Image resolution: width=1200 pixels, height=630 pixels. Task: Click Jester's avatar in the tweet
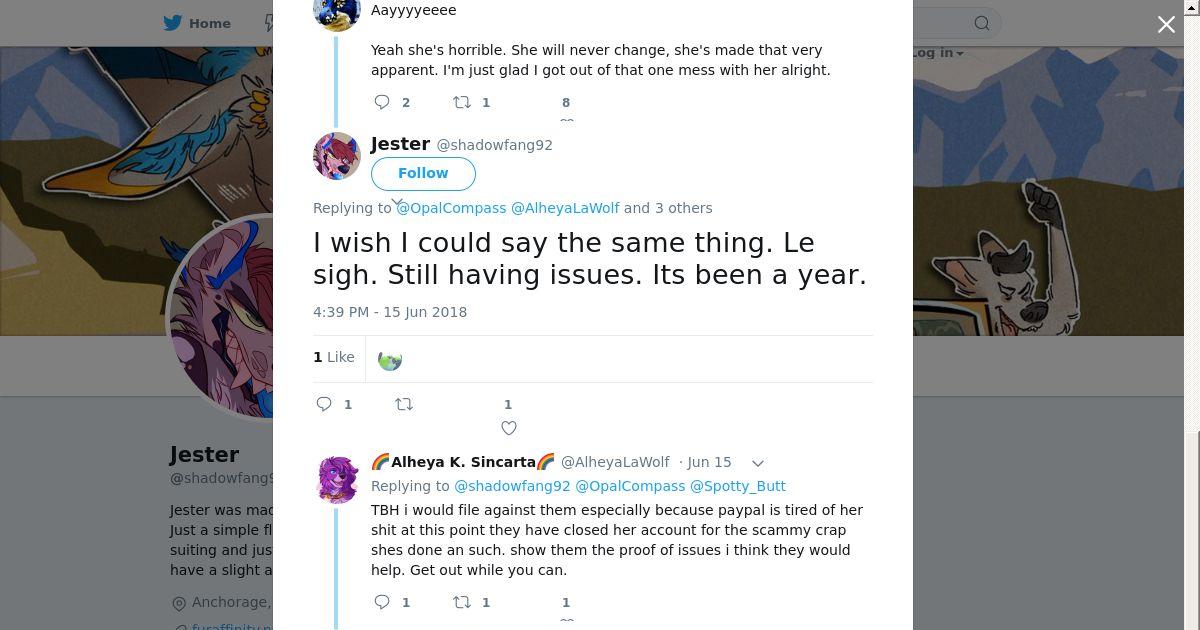pos(337,156)
